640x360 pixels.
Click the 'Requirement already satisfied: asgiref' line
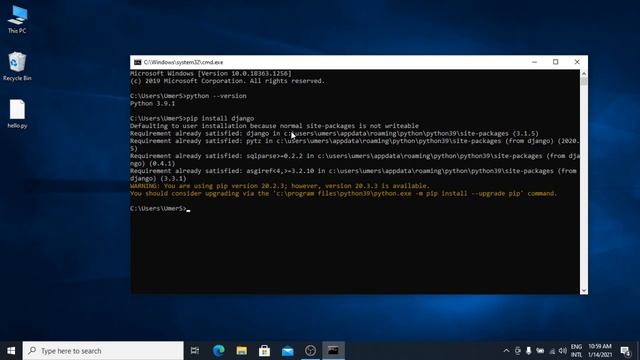[x=353, y=175]
